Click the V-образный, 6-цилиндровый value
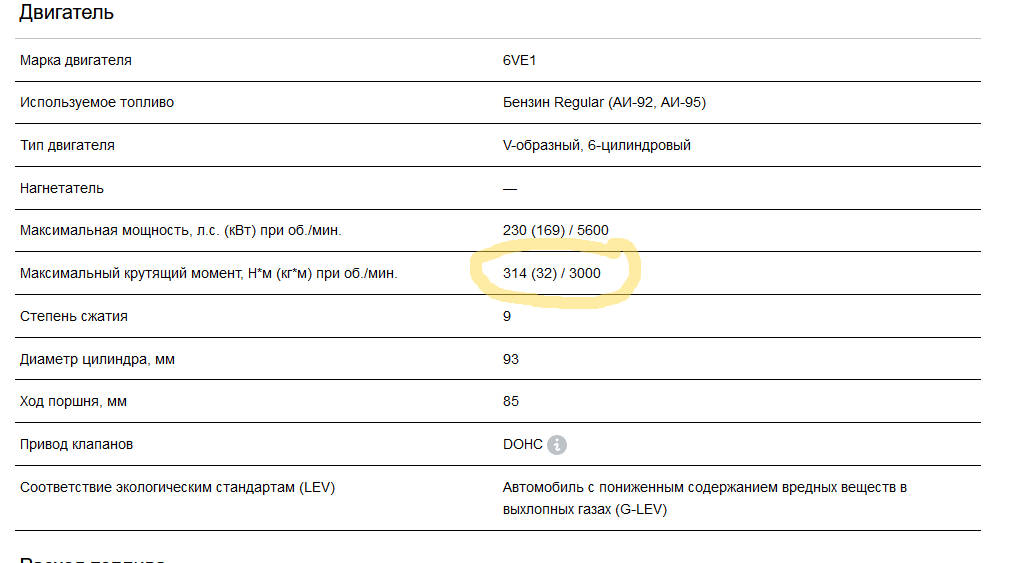This screenshot has height=563, width=1022. click(x=596, y=145)
